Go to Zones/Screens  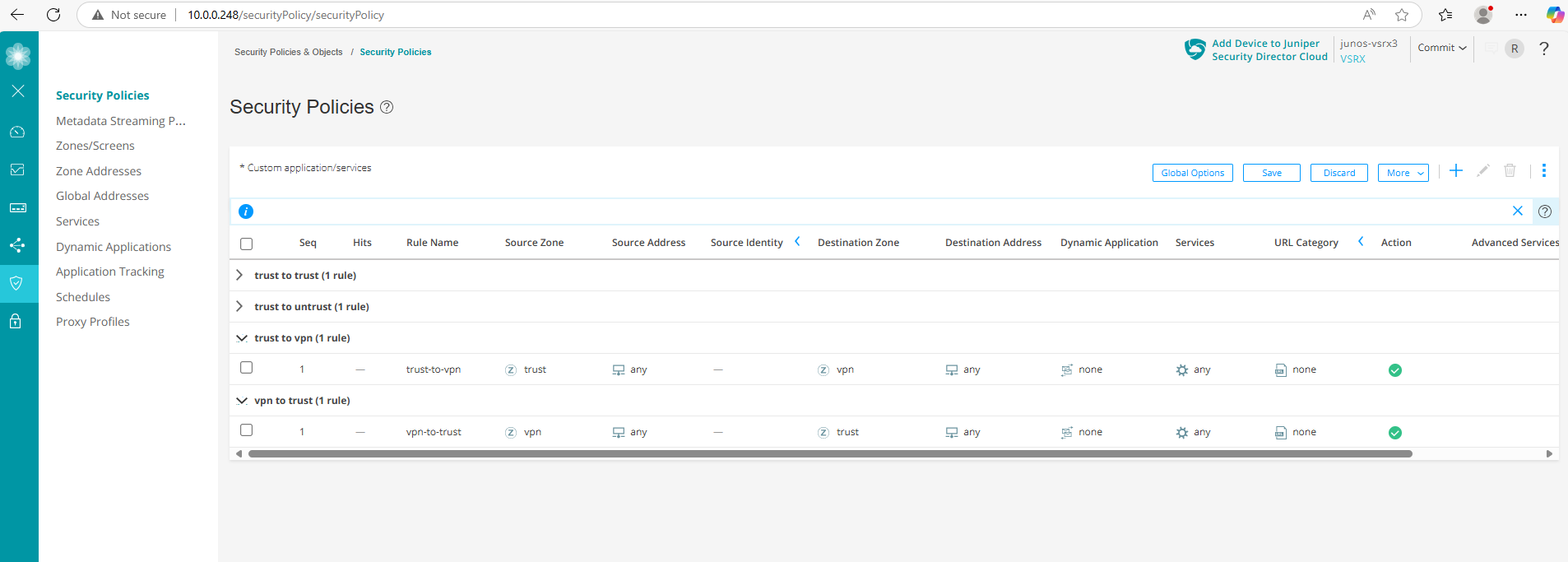[95, 146]
